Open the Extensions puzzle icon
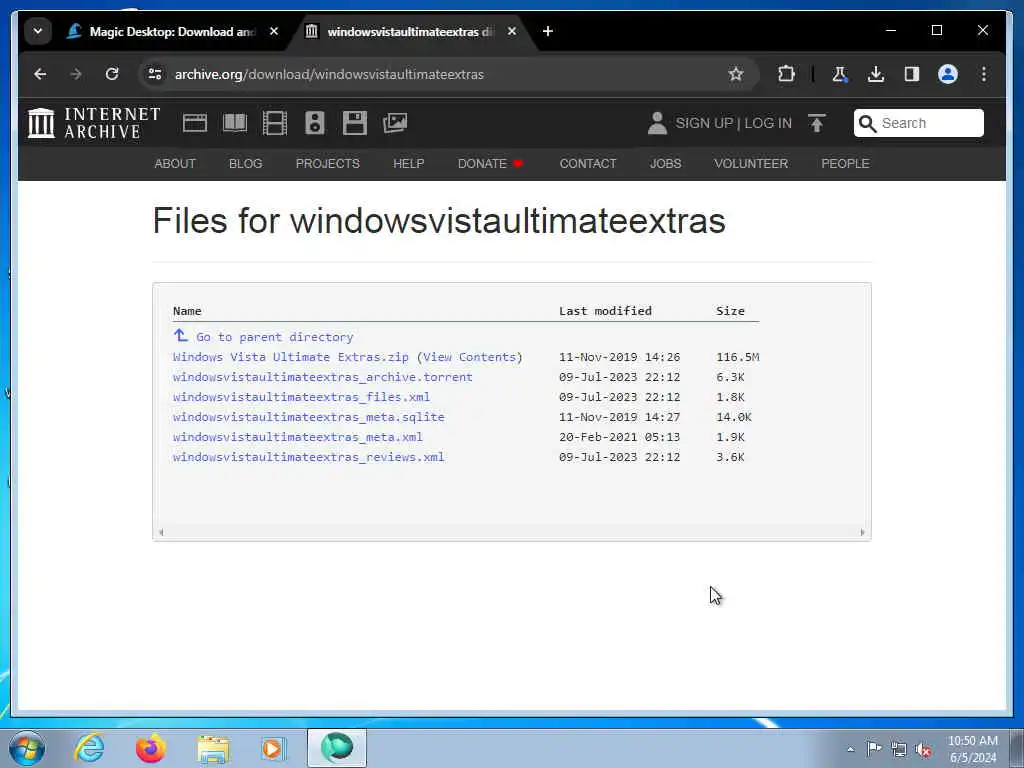Viewport: 1024px width, 768px height. (786, 74)
